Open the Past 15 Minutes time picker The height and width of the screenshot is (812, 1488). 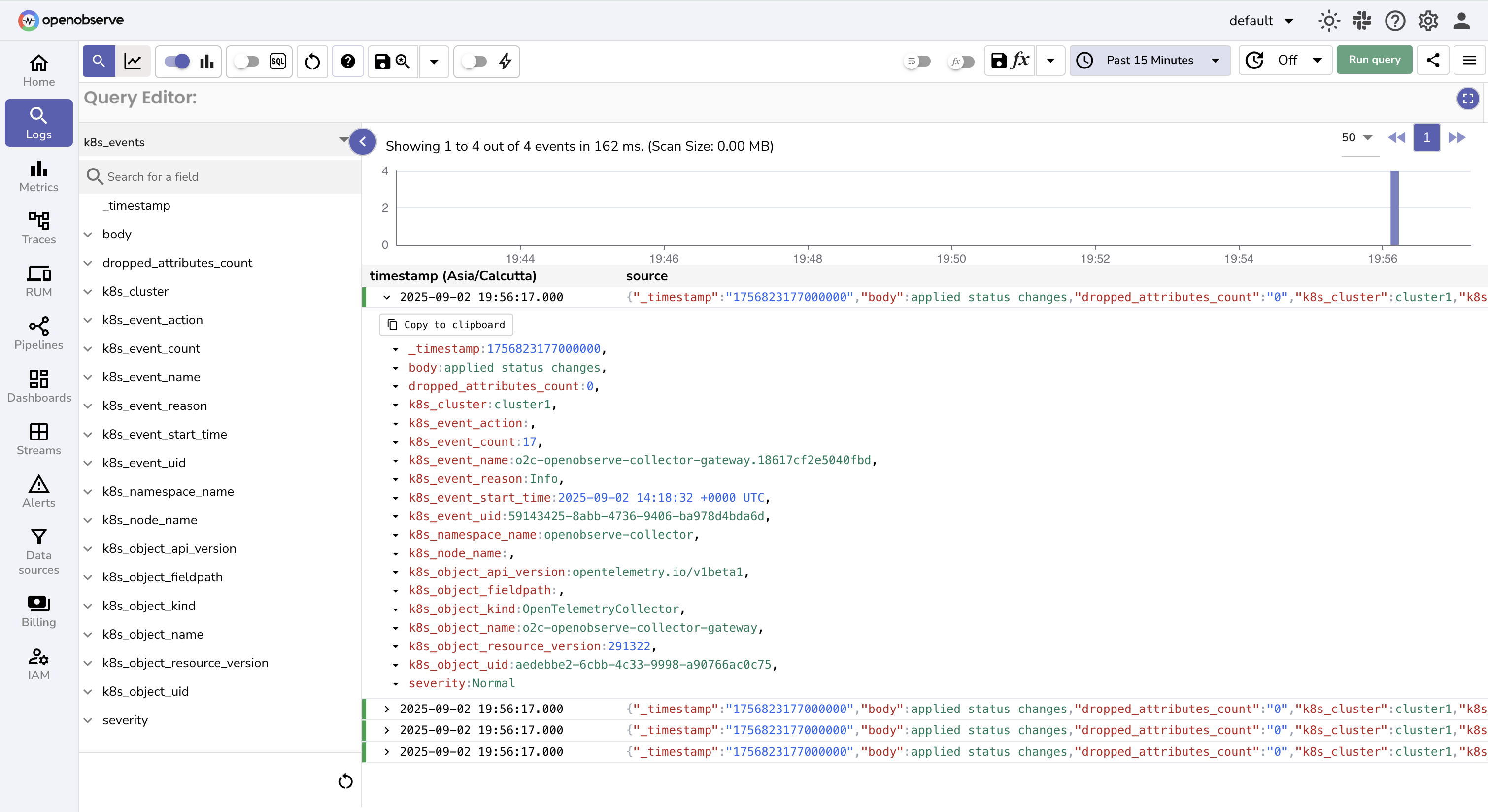pos(1149,60)
